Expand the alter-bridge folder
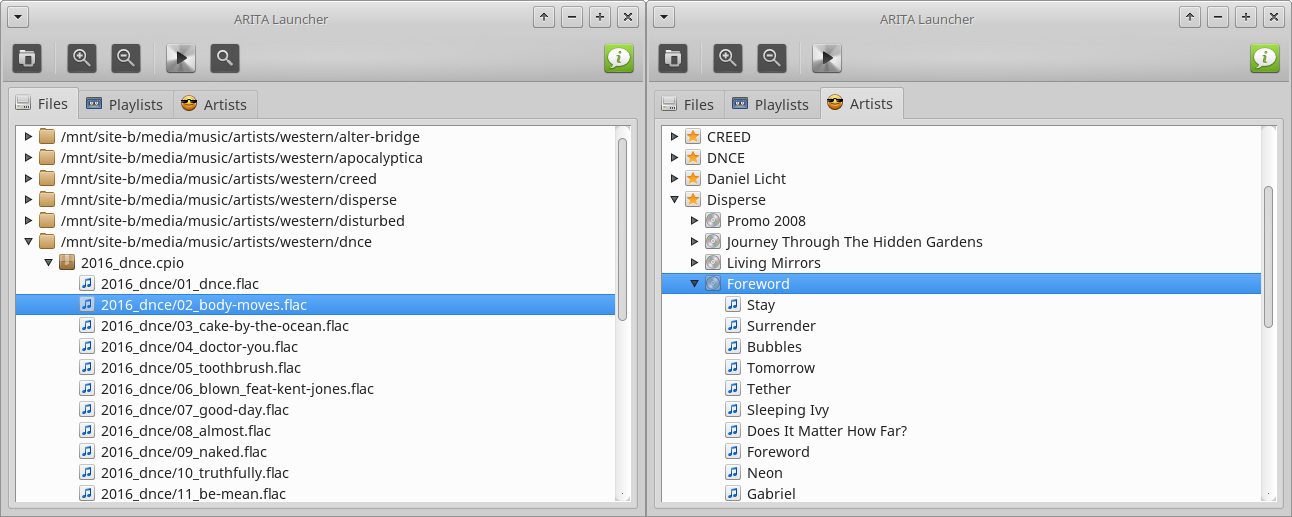The image size is (1292, 517). tap(28, 137)
